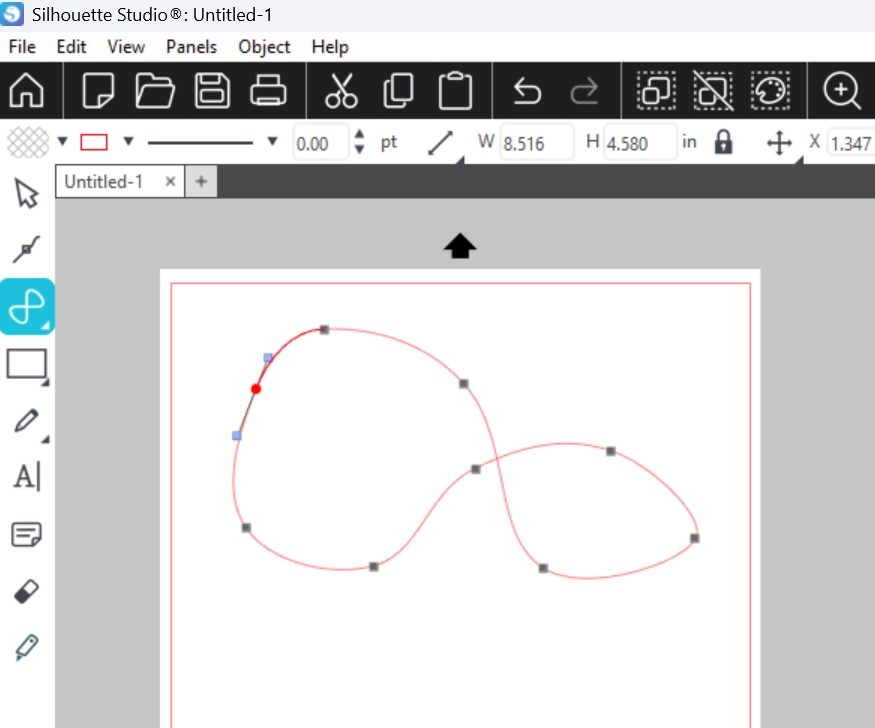Toggle the aspect ratio lock
The image size is (875, 728).
pos(723,143)
